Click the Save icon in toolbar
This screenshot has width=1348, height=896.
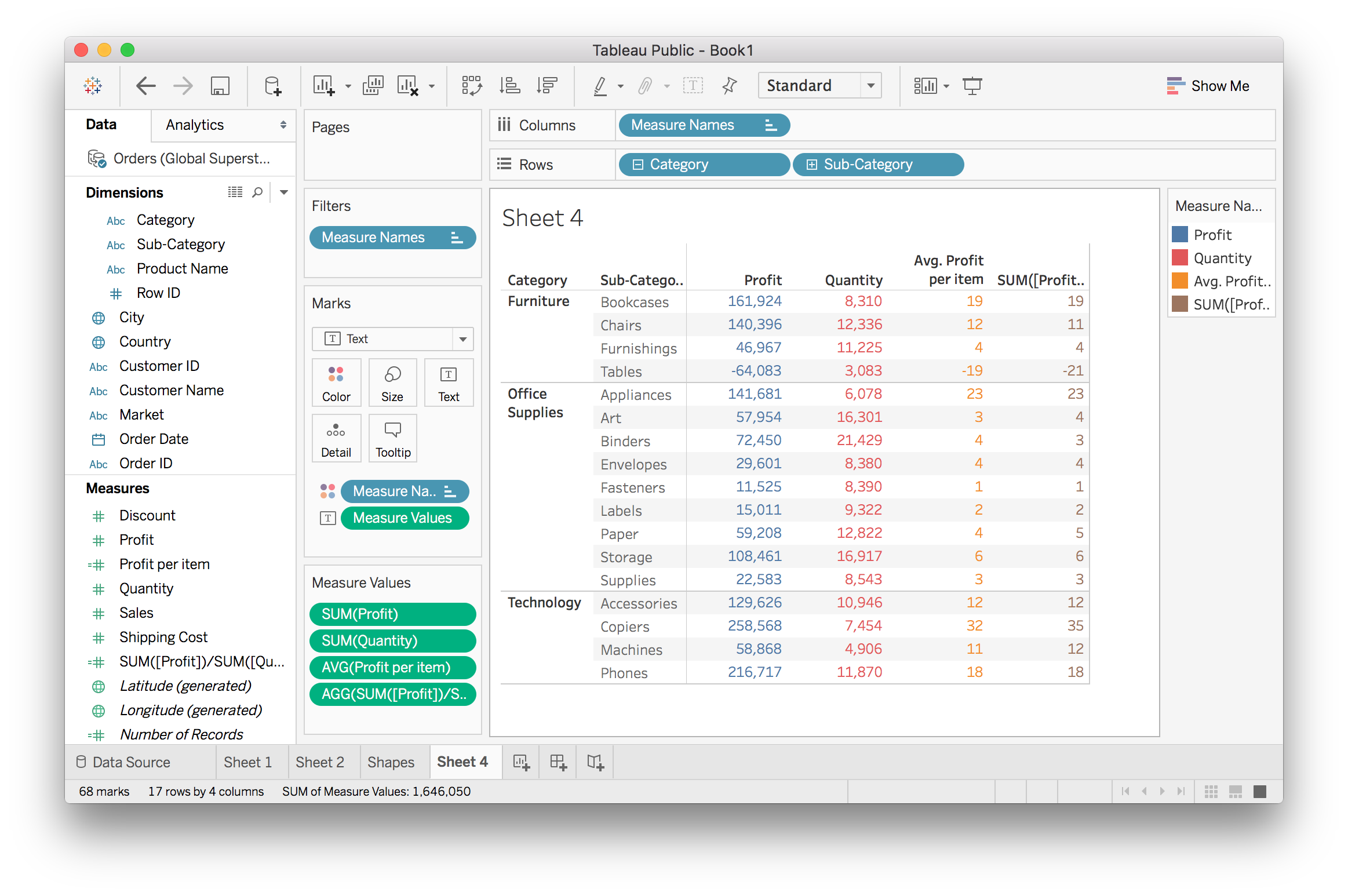(x=220, y=86)
